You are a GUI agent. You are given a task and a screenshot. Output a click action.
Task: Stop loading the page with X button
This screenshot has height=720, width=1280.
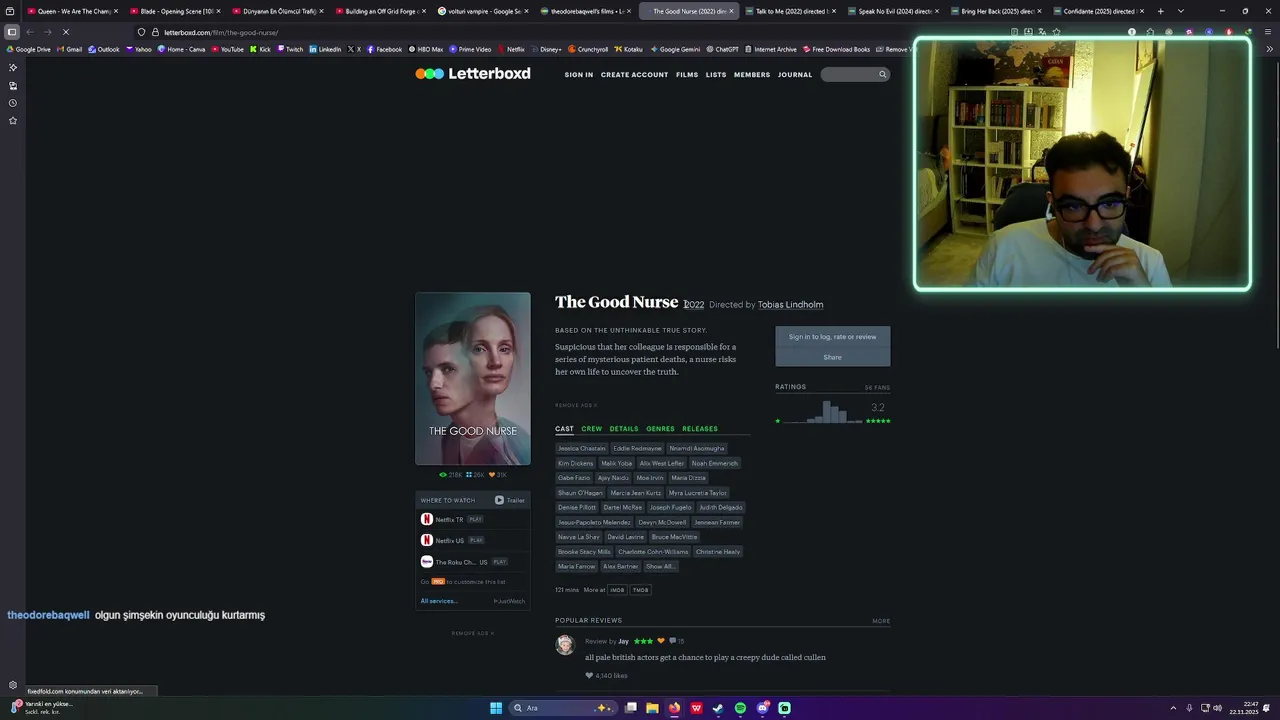pos(65,32)
